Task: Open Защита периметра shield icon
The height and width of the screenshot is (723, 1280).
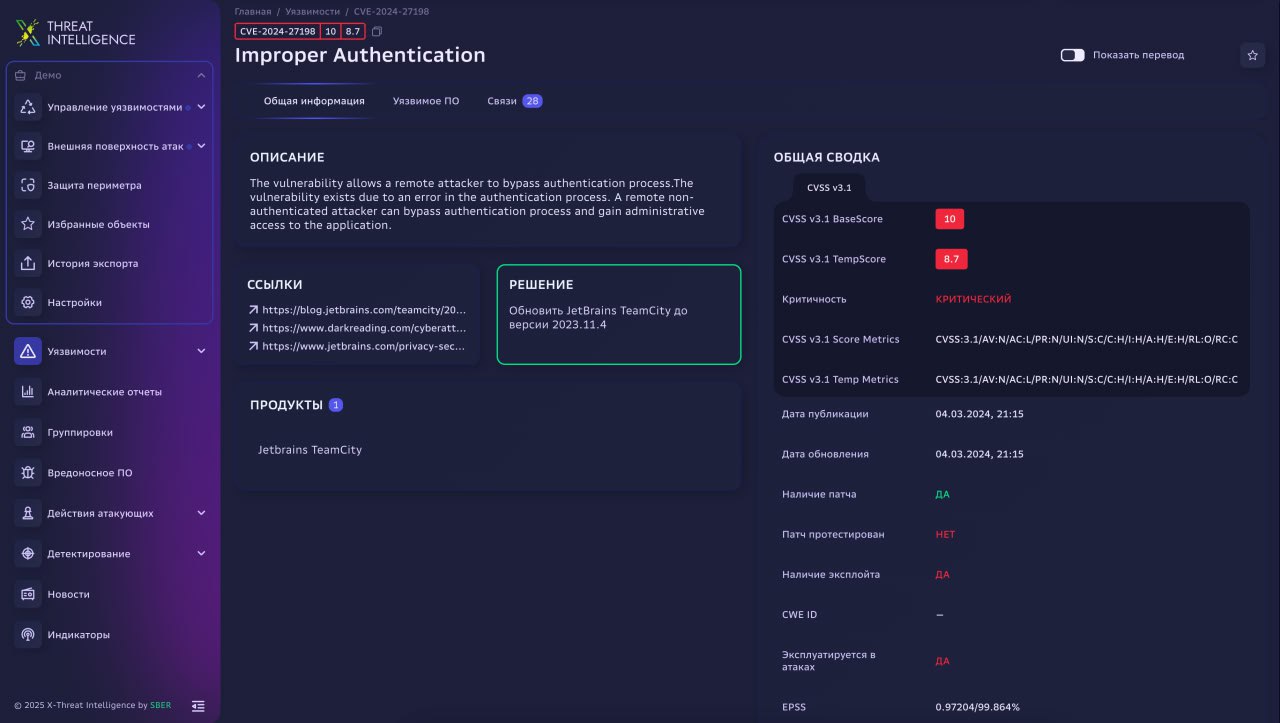Action: pyautogui.click(x=28, y=185)
